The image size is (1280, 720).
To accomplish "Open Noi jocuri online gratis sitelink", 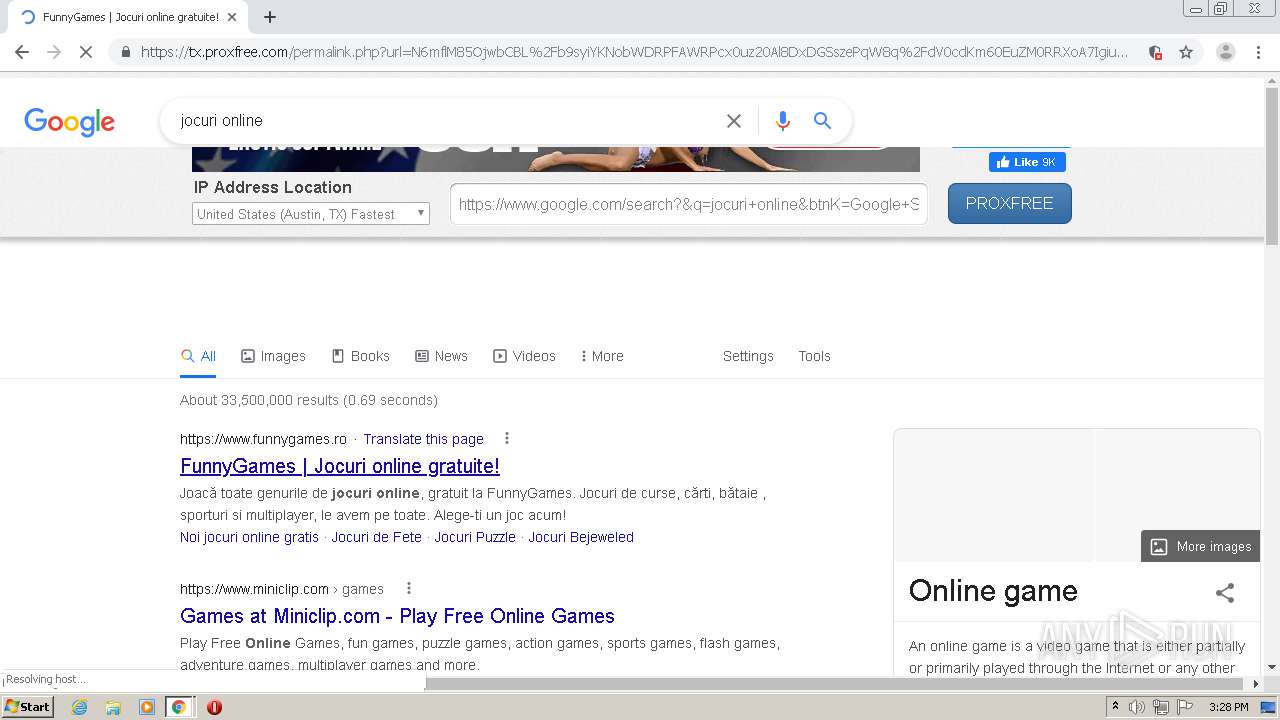I will (249, 537).
